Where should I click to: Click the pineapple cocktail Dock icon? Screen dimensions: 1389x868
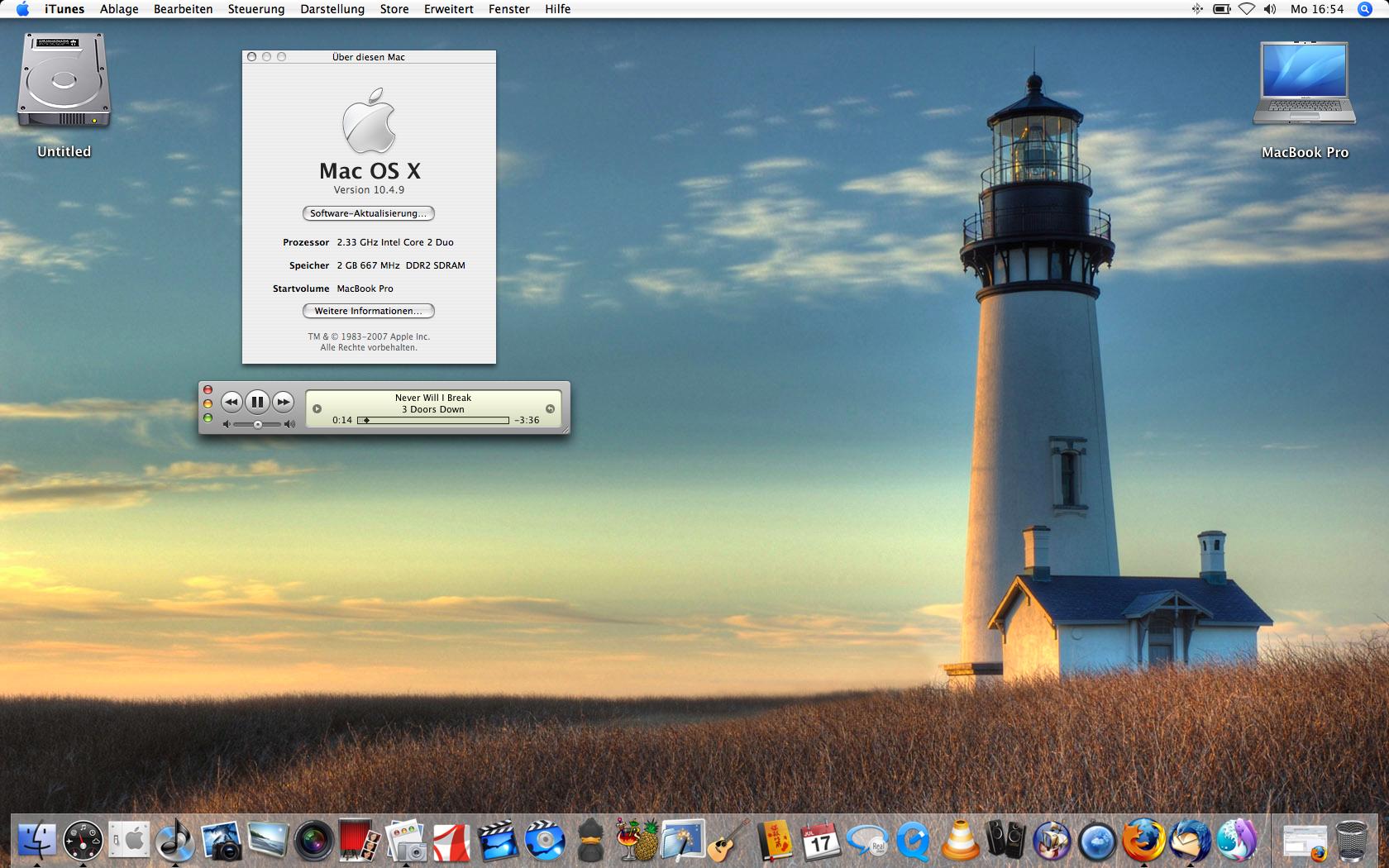click(637, 841)
